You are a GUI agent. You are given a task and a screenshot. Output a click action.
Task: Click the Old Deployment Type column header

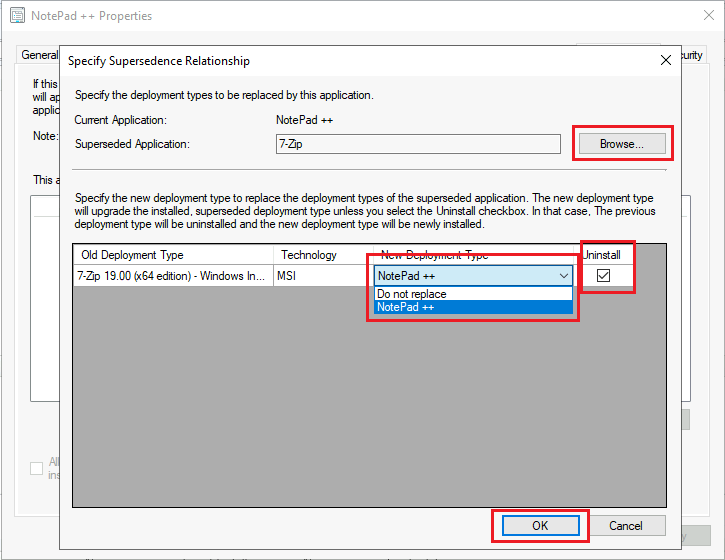click(x=173, y=255)
